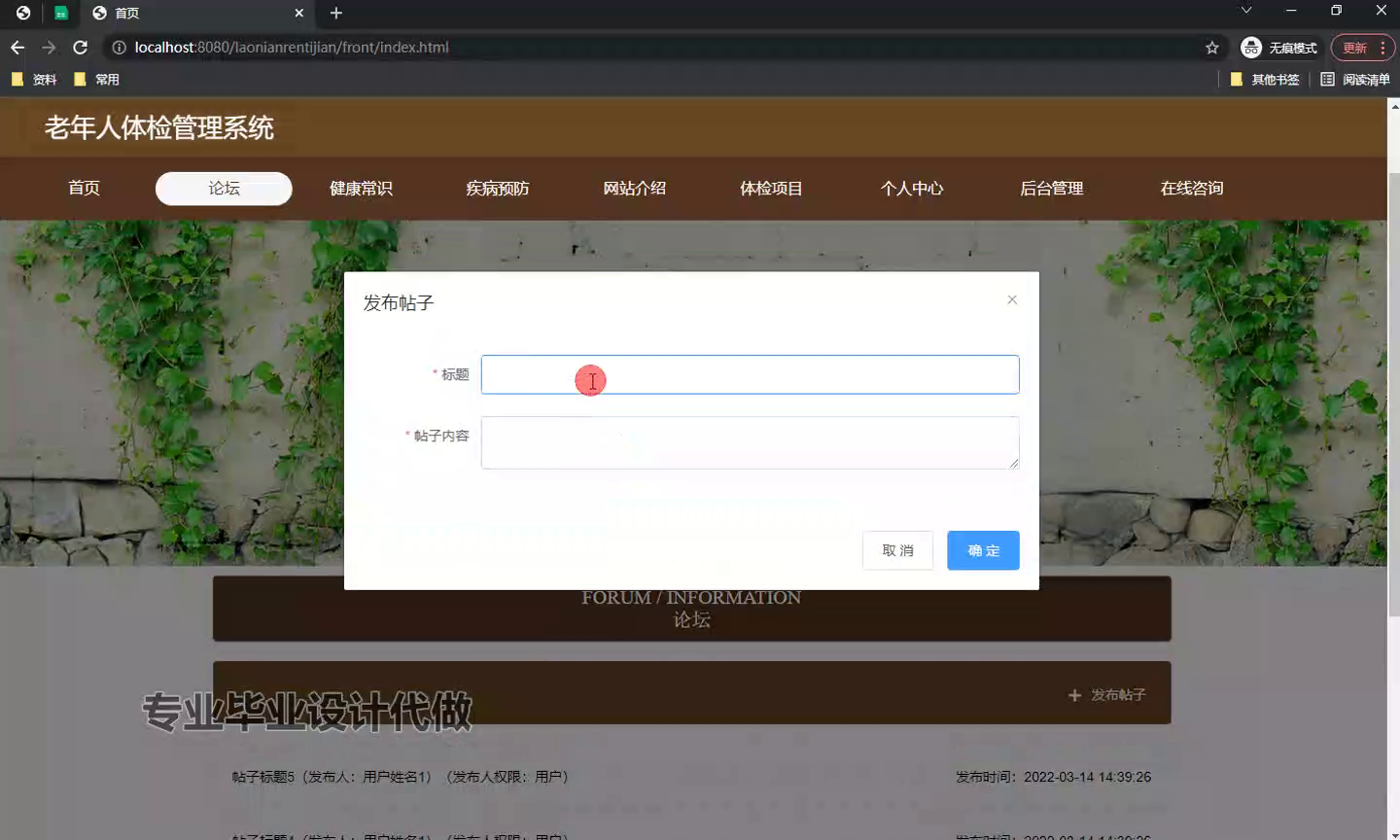Image resolution: width=1400 pixels, height=840 pixels.
Task: Click the 发布时间 2022-03-14 14:39:26 text
Action: (x=1053, y=777)
